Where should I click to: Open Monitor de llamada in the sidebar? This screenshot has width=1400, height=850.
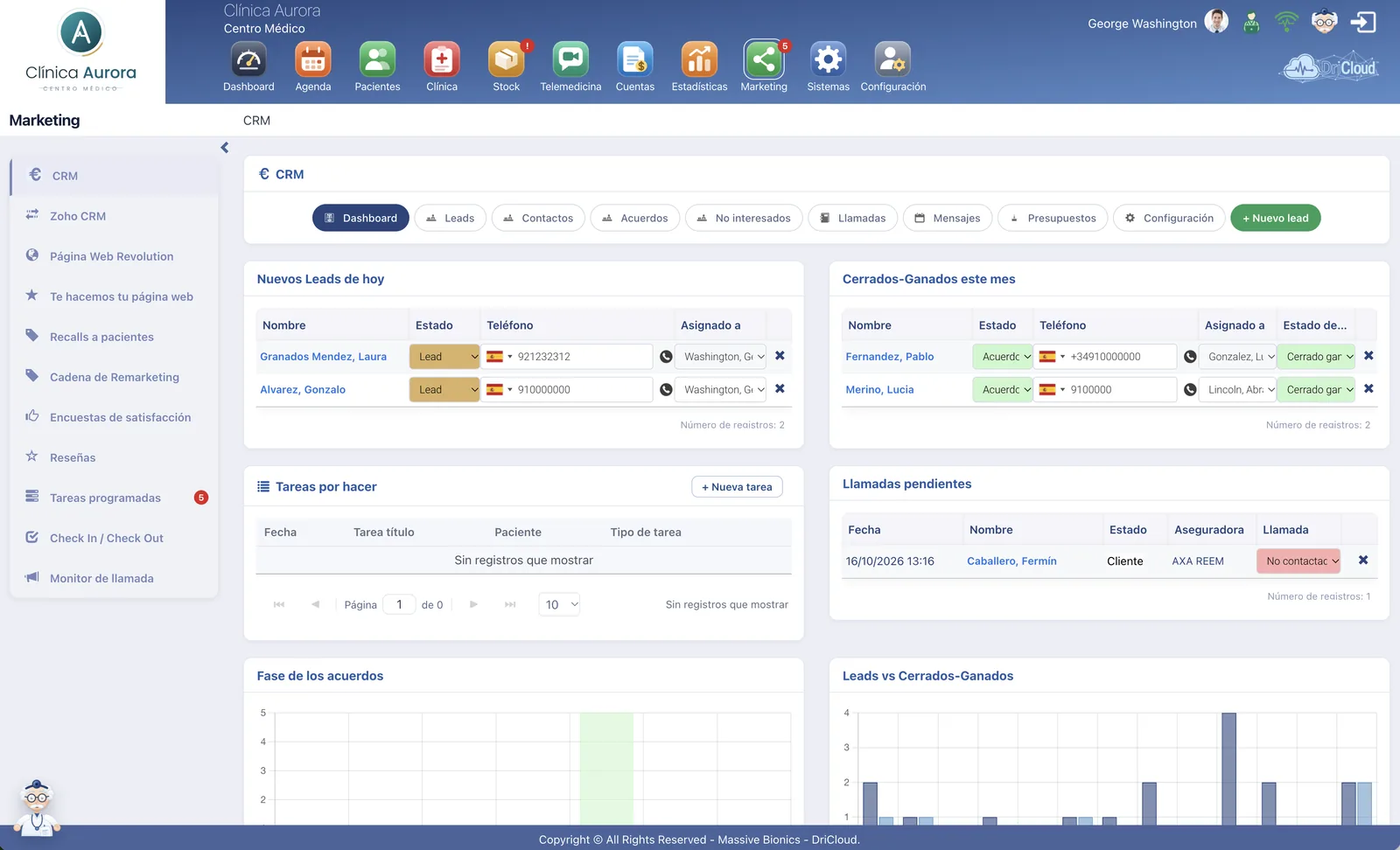114,578
